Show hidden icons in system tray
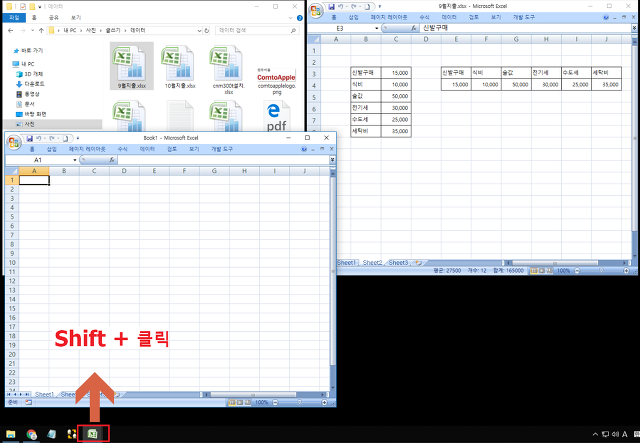 (x=595, y=434)
